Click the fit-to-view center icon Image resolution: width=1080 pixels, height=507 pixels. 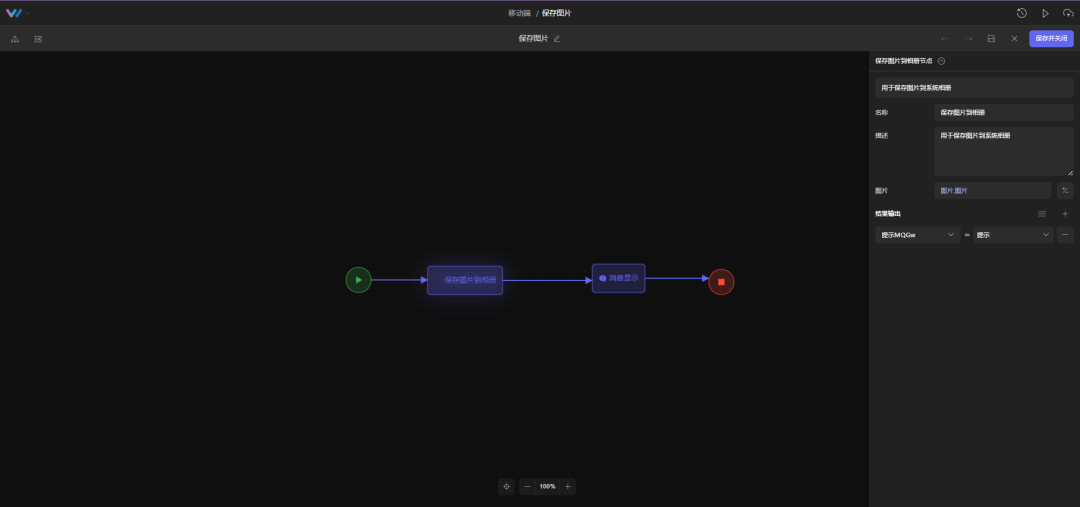coord(506,486)
